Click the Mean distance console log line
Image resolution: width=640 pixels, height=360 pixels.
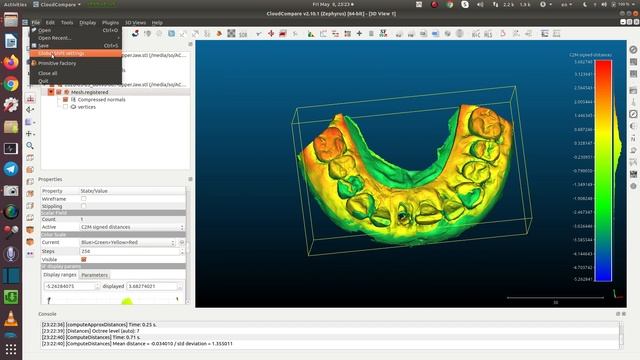click(x=137, y=344)
